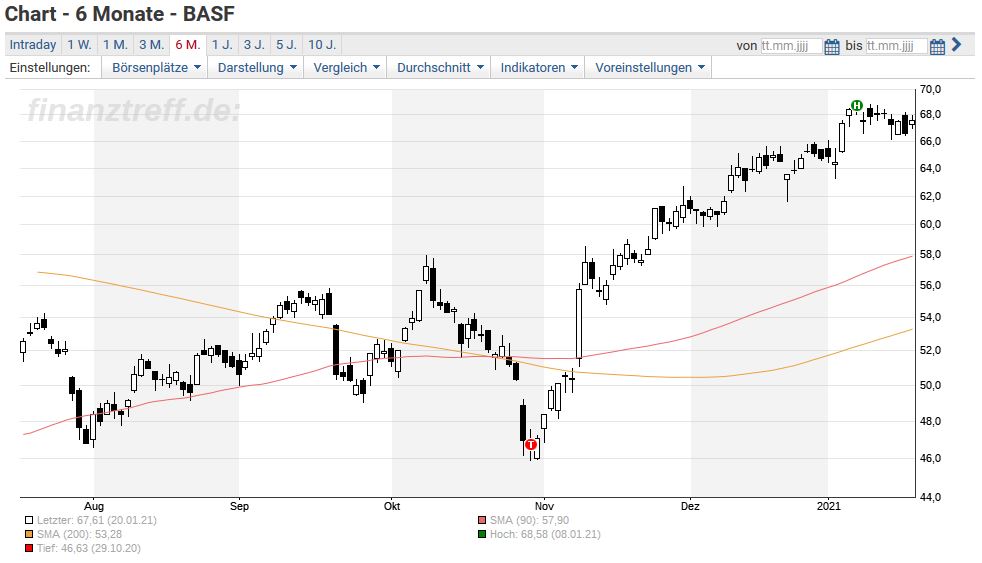Select the 10 J. time range tab
The height and width of the screenshot is (563, 982).
(x=322, y=44)
